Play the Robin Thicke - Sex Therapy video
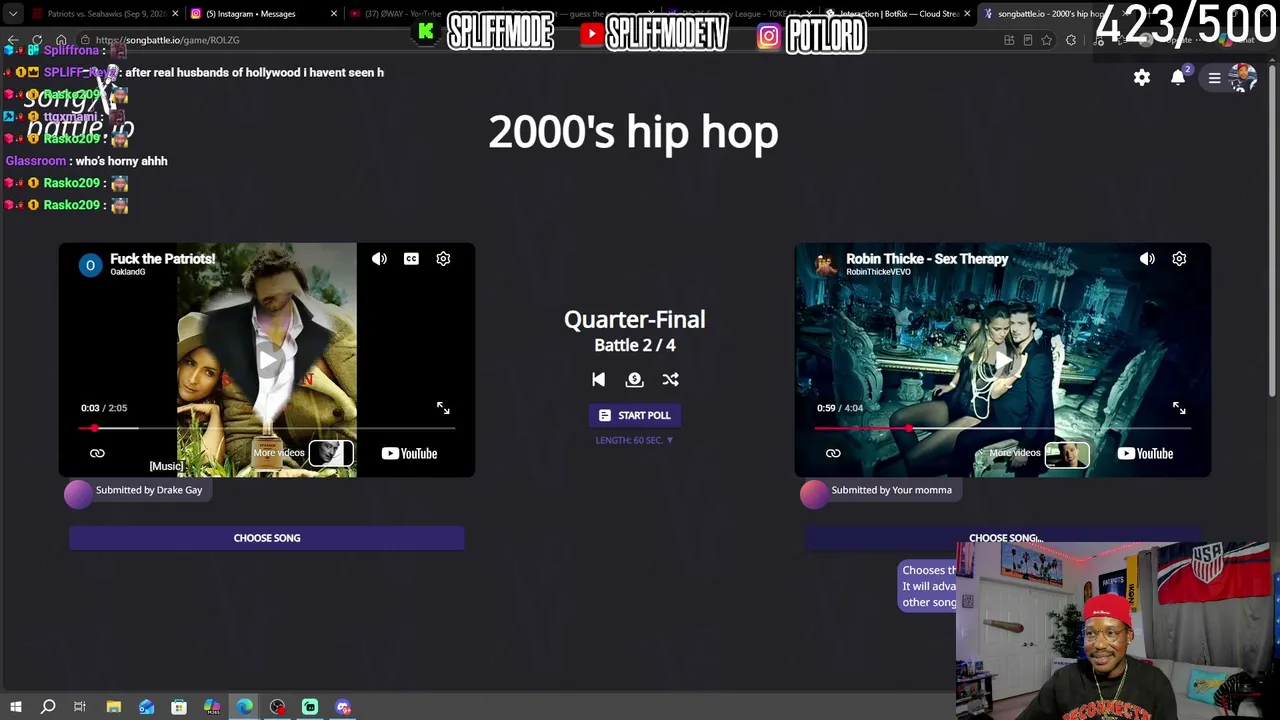 pyautogui.click(x=1003, y=360)
